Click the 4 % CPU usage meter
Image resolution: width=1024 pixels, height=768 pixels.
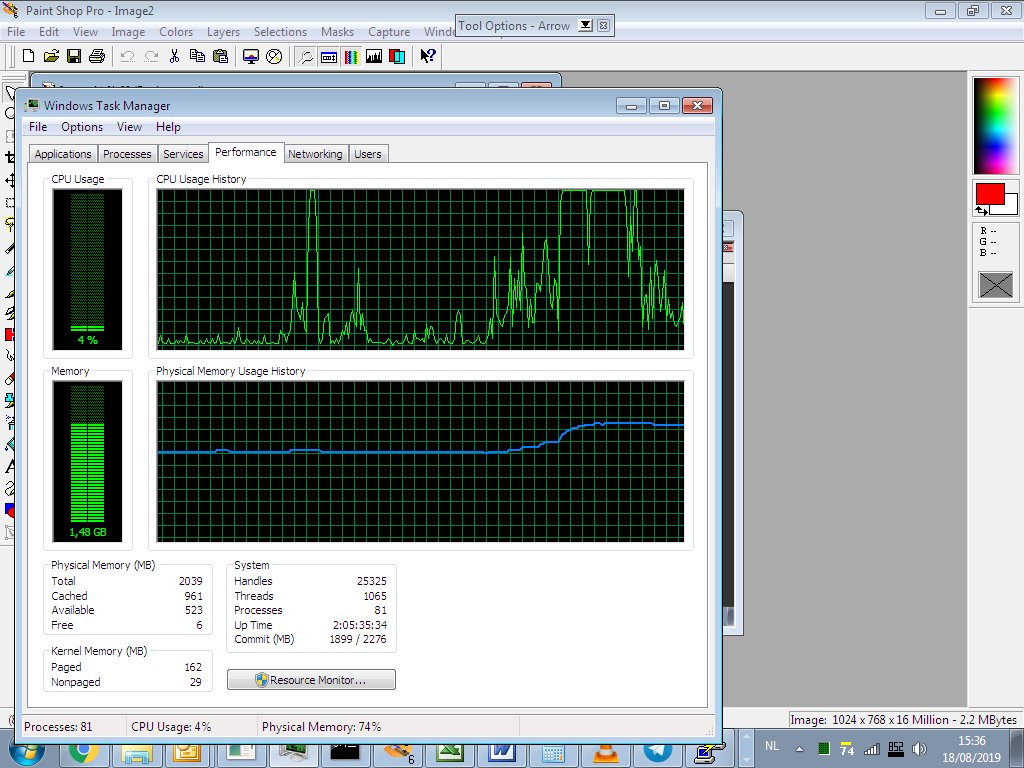[88, 270]
